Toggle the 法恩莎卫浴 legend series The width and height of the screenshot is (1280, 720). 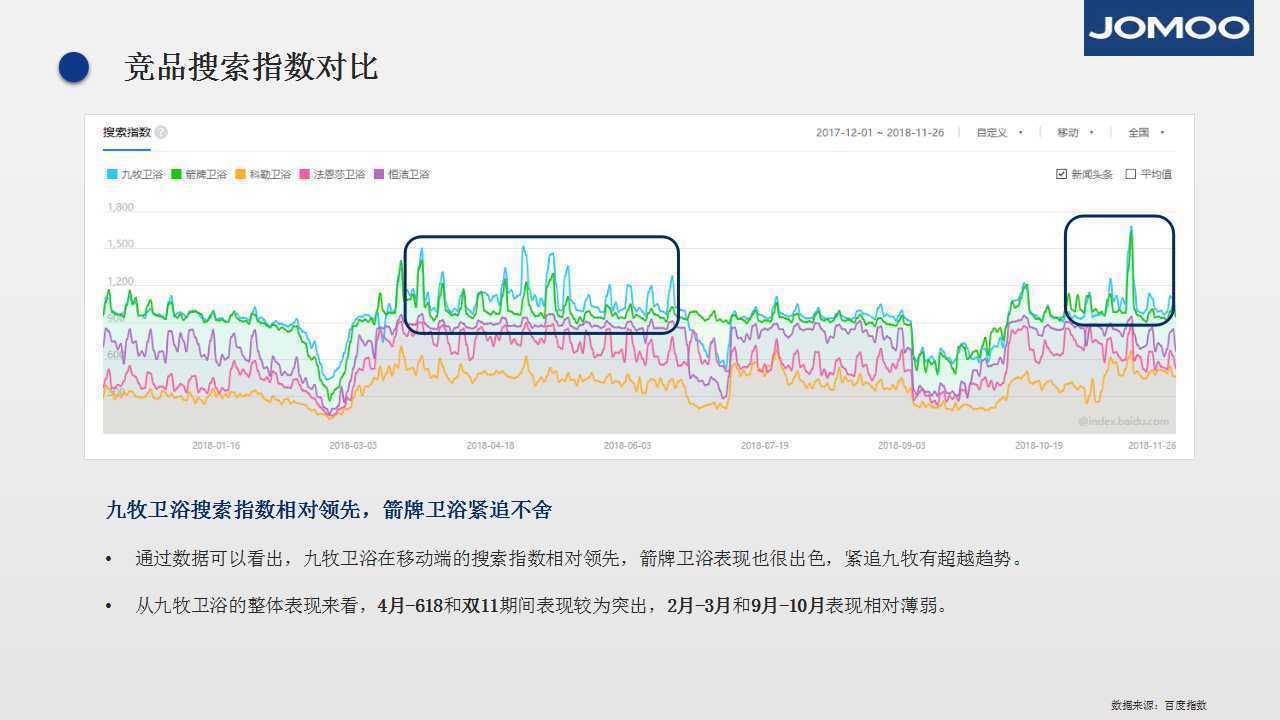[x=333, y=174]
